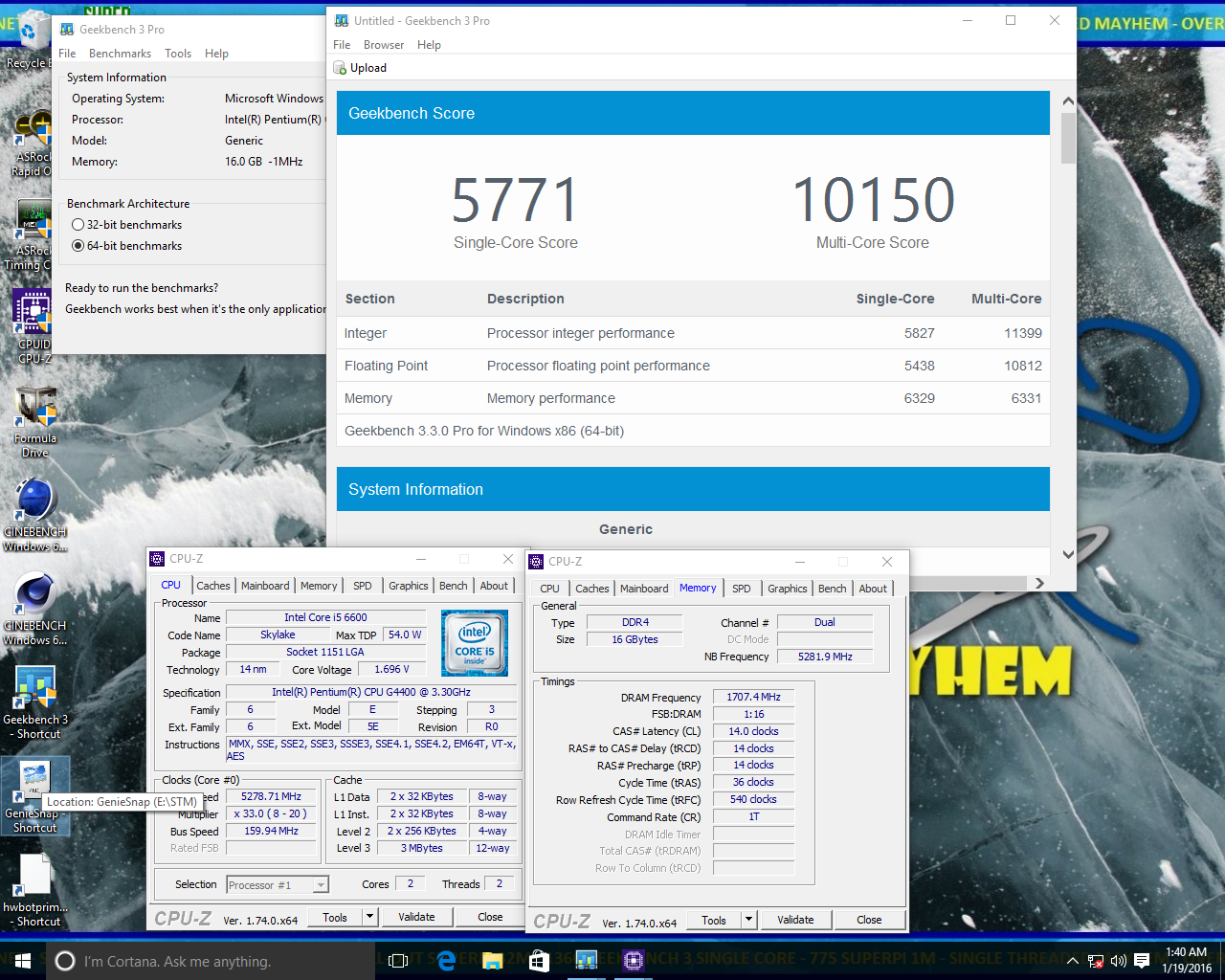1225x980 pixels.
Task: Switch to CPU-Z app in taskbar
Action: click(633, 960)
